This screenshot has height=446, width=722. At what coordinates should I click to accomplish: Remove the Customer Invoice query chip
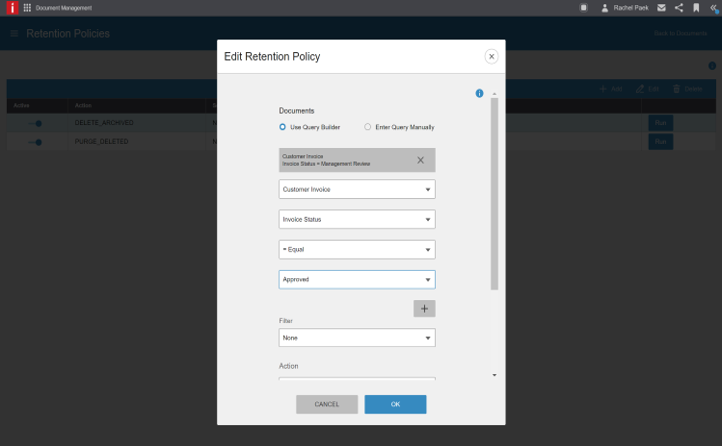(x=420, y=160)
